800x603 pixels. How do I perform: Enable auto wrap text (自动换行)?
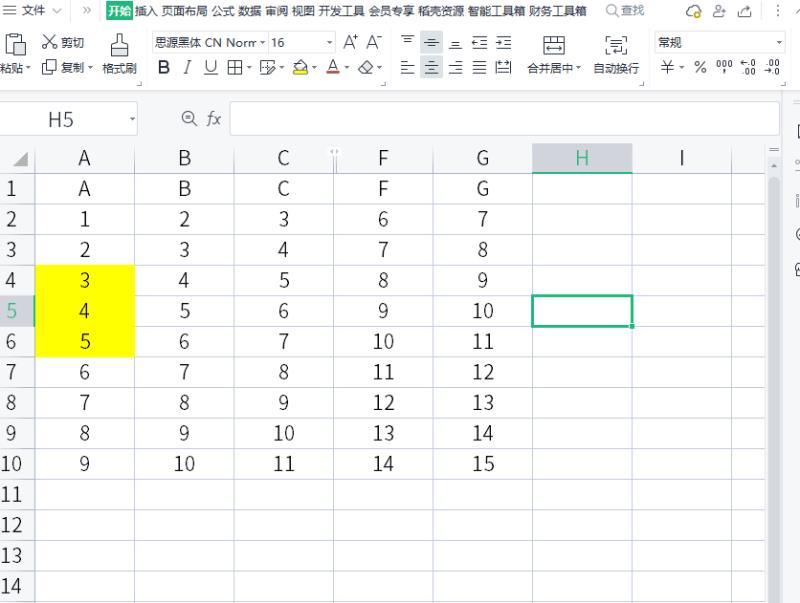pos(616,55)
